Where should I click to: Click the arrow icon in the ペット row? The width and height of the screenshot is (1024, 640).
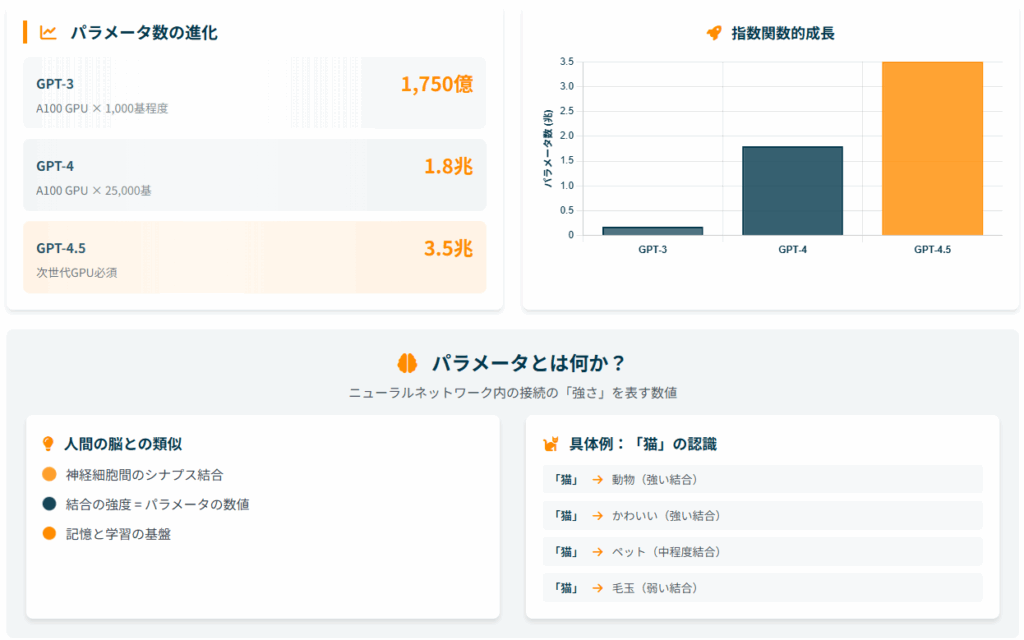(597, 552)
